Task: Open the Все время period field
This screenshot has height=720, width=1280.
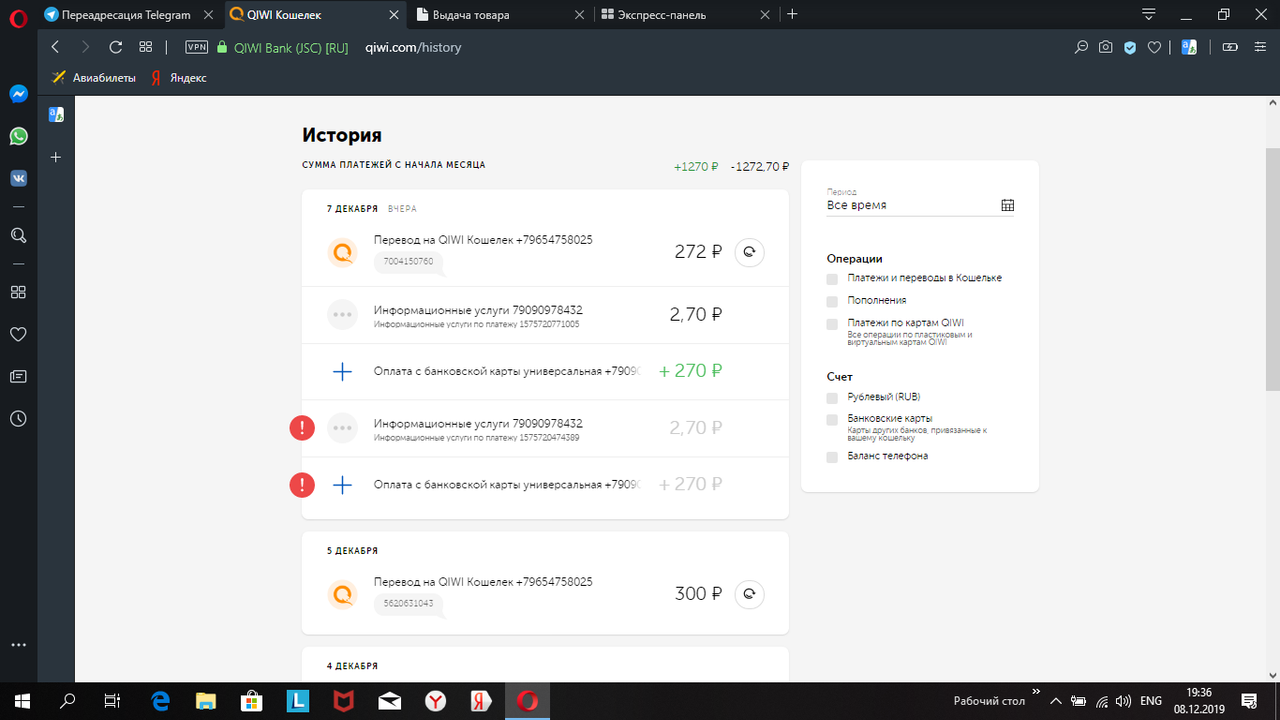Action: (x=920, y=205)
